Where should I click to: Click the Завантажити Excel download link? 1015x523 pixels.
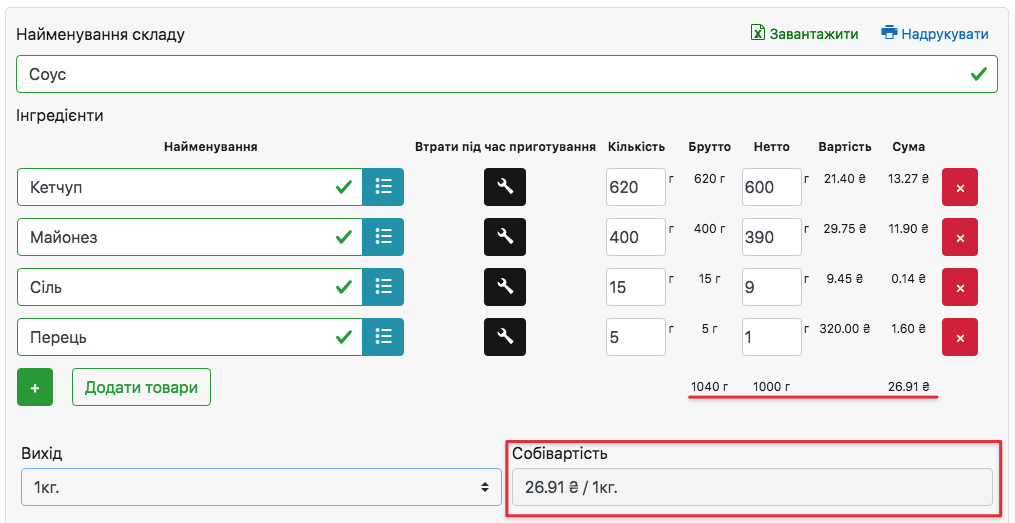pyautogui.click(x=805, y=34)
